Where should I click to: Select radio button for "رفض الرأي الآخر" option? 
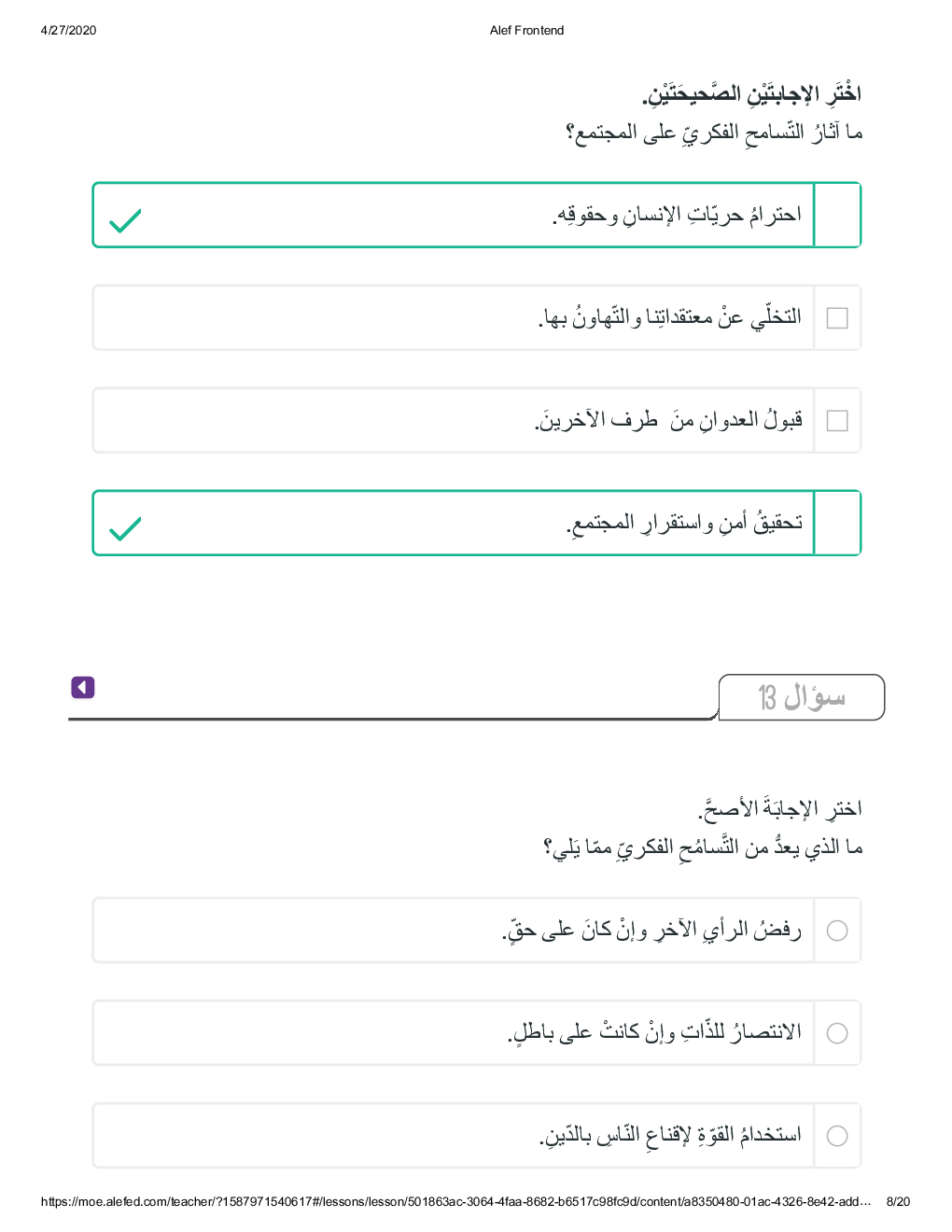[837, 931]
